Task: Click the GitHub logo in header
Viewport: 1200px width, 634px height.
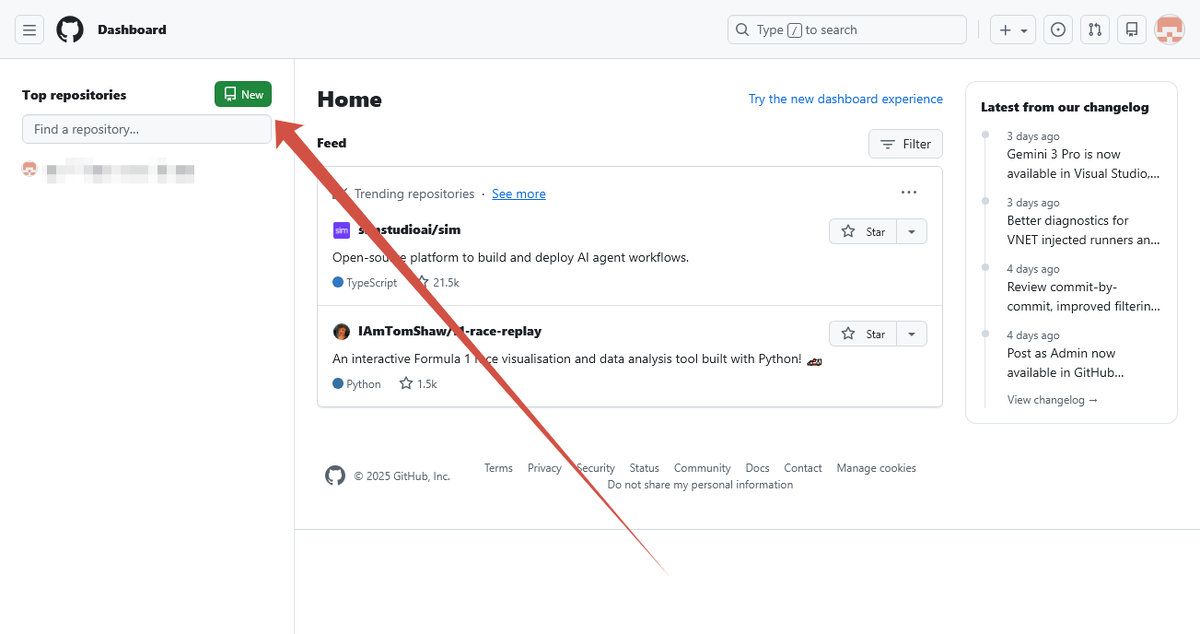Action: [70, 30]
